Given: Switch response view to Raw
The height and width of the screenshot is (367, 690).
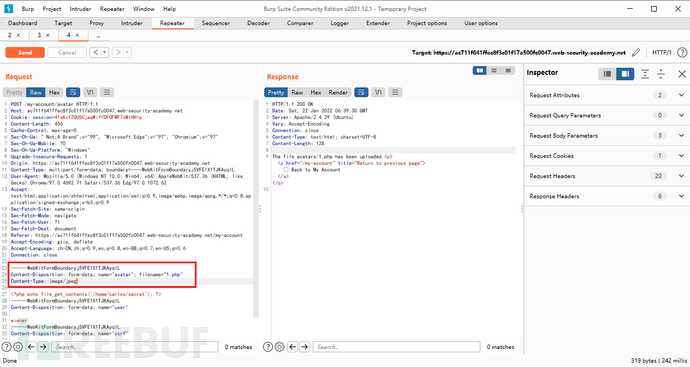Looking at the screenshot, I should coord(297,92).
